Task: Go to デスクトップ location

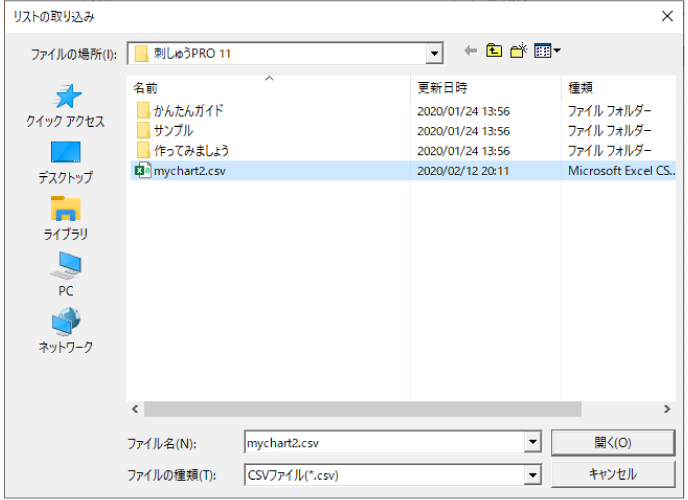Action: pyautogui.click(x=65, y=162)
